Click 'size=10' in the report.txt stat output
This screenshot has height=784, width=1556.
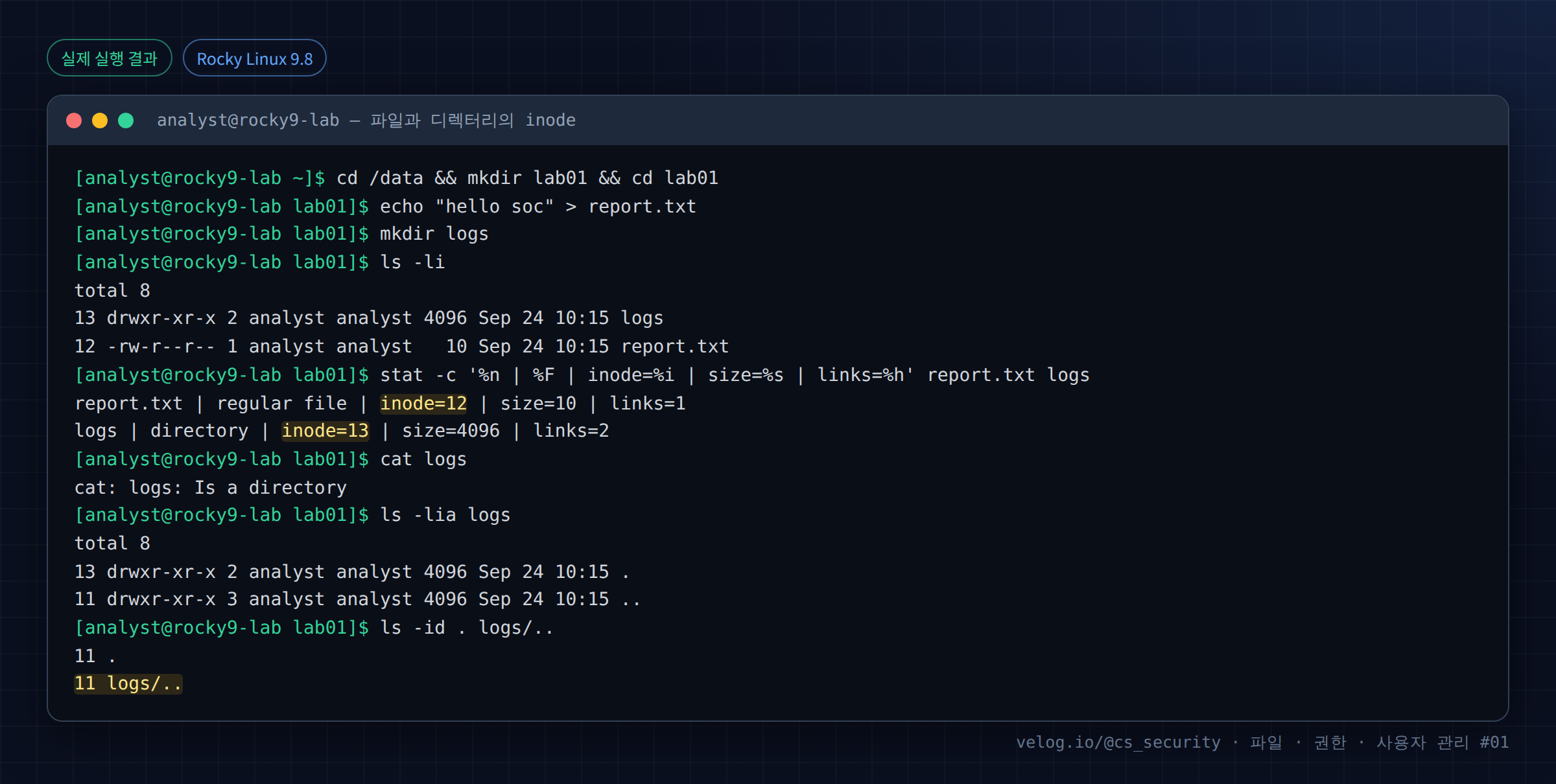pos(538,404)
